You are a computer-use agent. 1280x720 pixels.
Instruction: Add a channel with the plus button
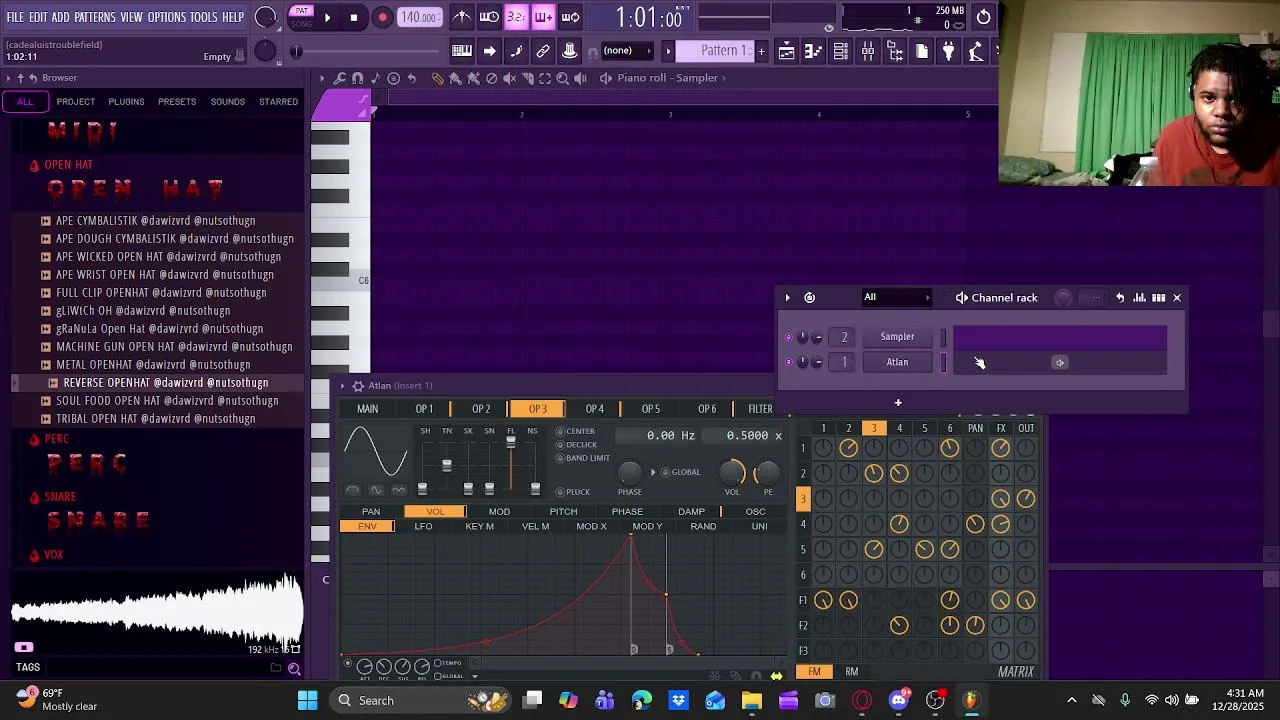click(x=898, y=403)
